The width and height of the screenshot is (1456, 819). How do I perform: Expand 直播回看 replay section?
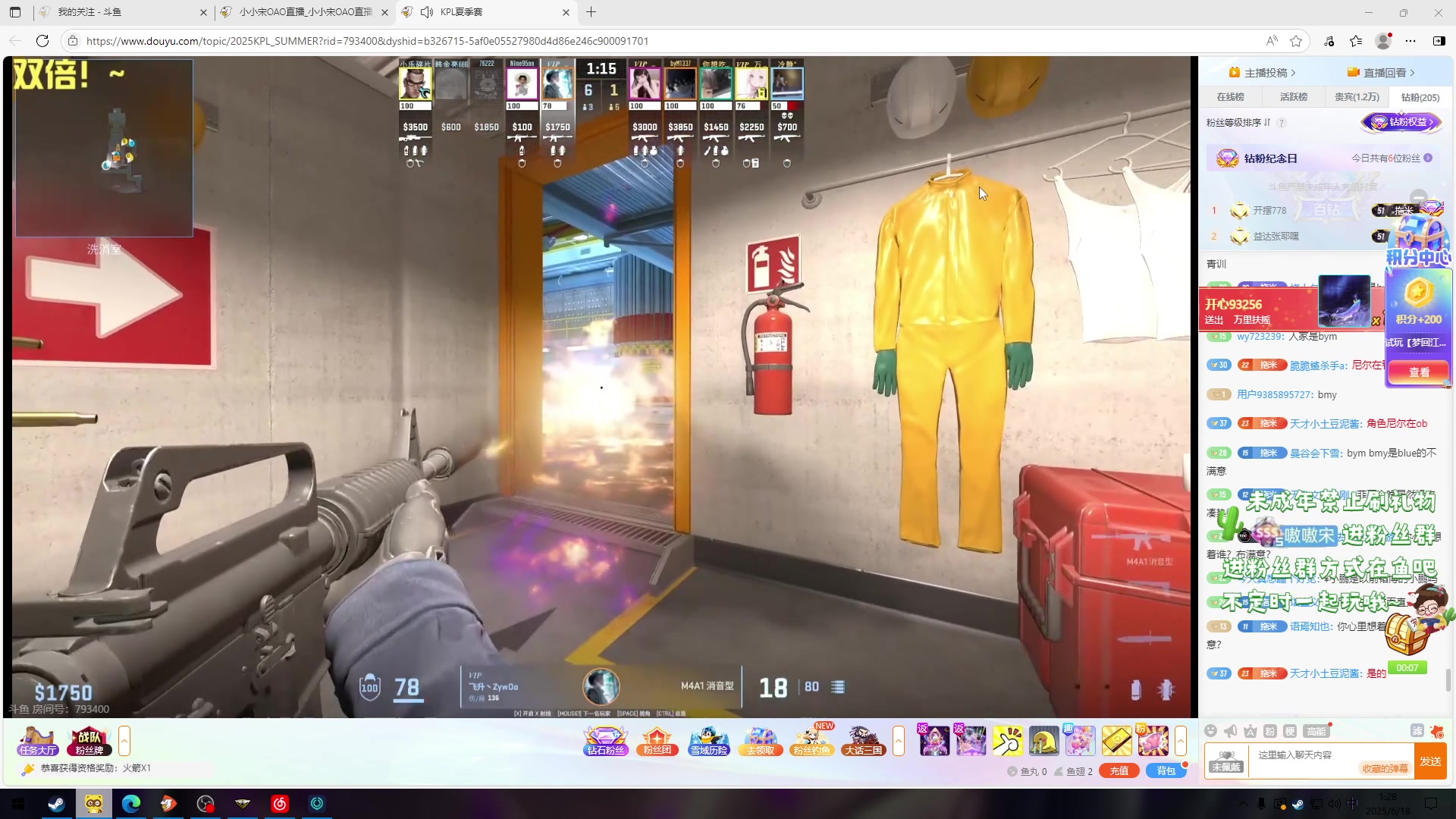(x=1381, y=73)
